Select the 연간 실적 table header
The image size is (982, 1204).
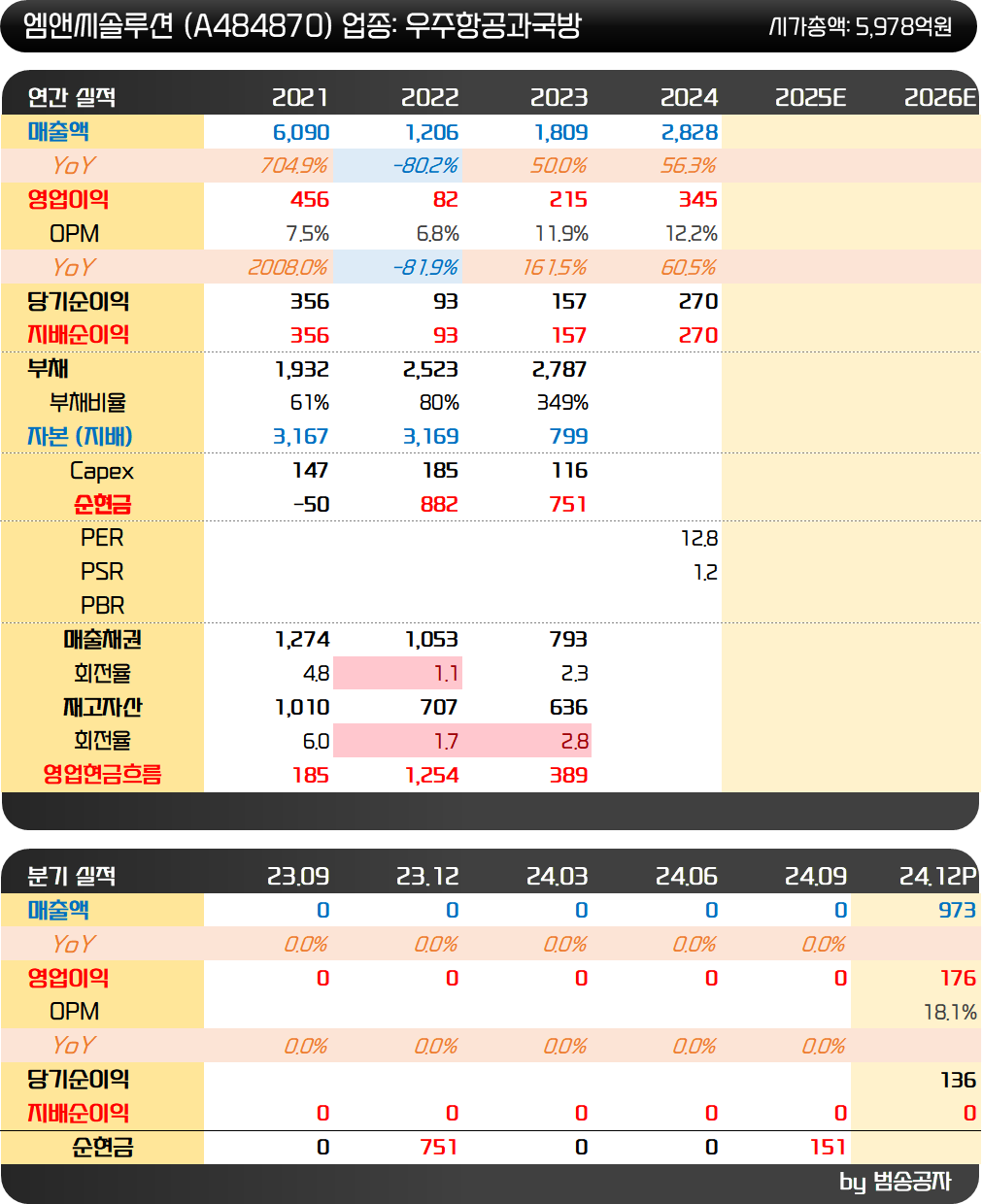click(72, 98)
